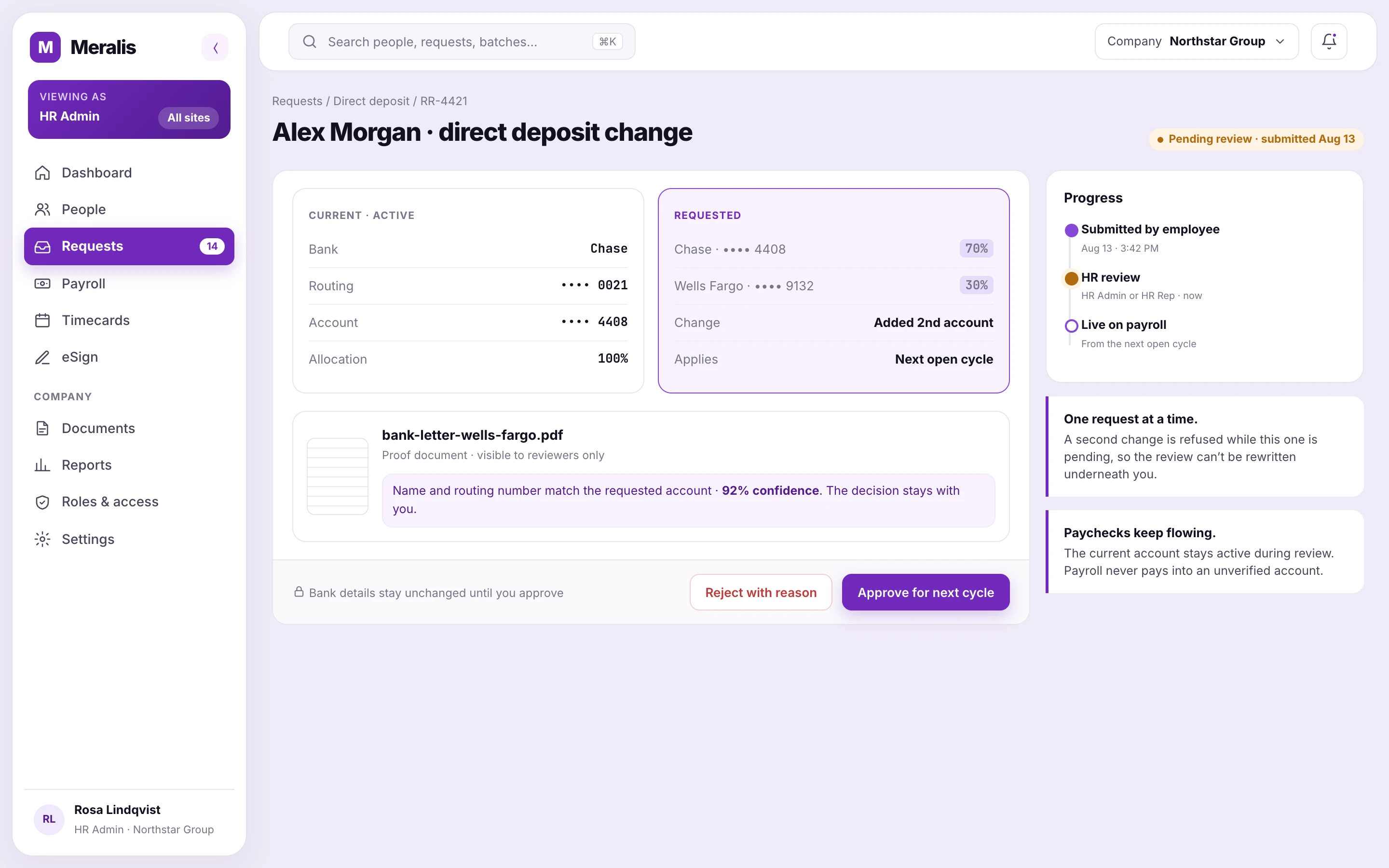1389x868 pixels.
Task: Follow the Requests breadcrumb link
Action: click(297, 101)
